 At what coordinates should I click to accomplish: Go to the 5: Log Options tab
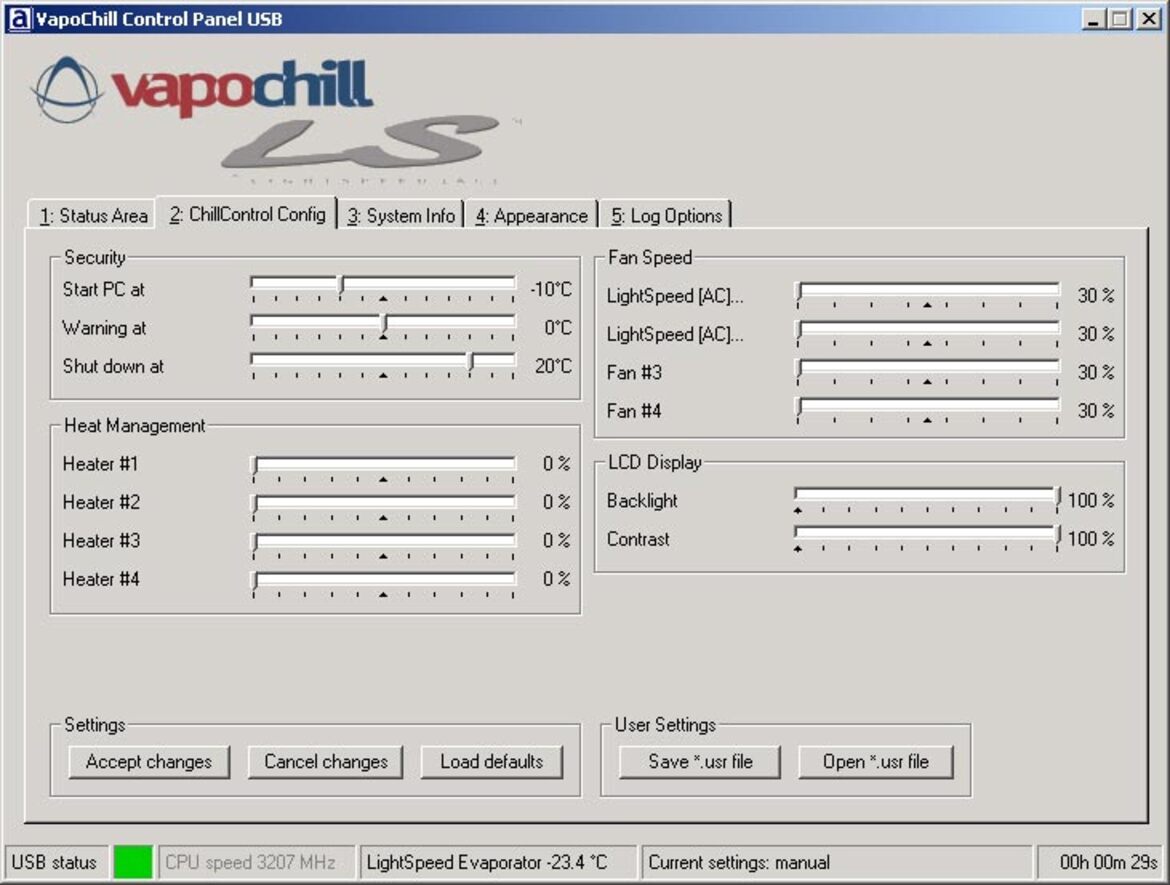666,215
